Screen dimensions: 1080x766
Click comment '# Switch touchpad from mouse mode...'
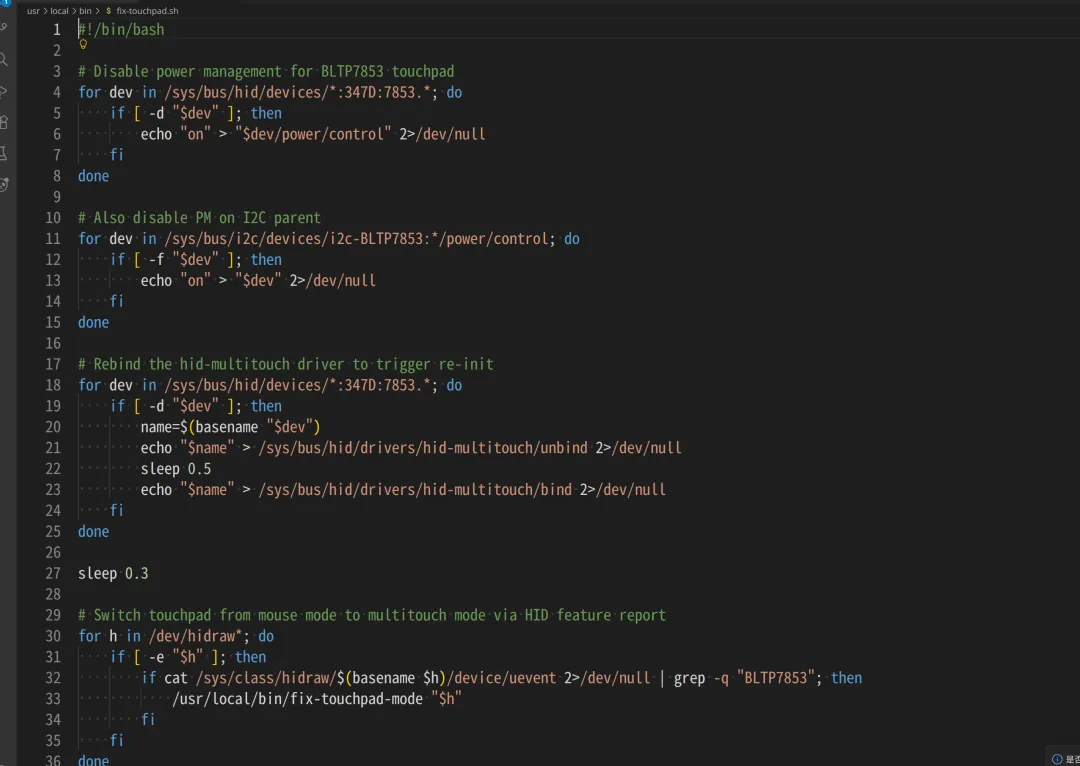click(372, 615)
